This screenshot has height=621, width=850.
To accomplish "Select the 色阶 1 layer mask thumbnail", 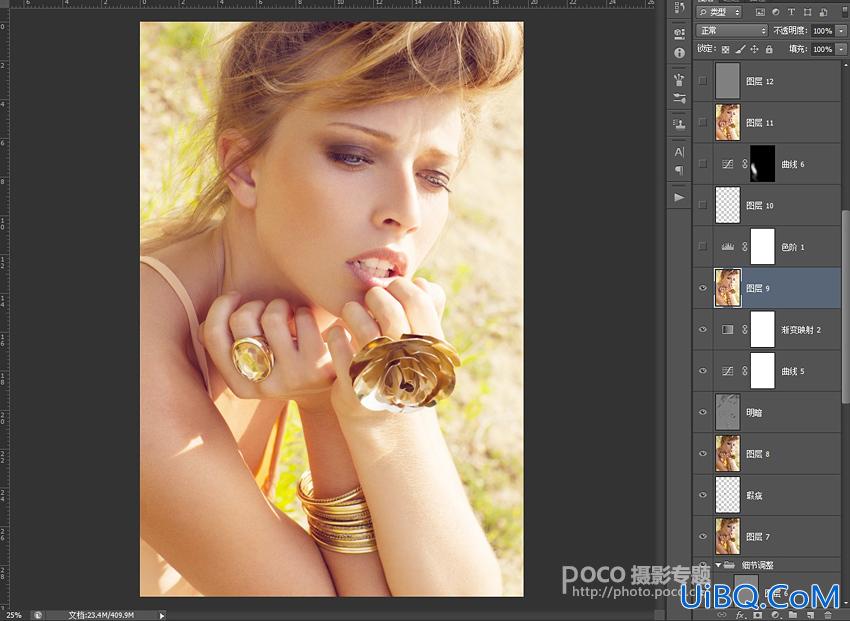I will click(x=762, y=247).
